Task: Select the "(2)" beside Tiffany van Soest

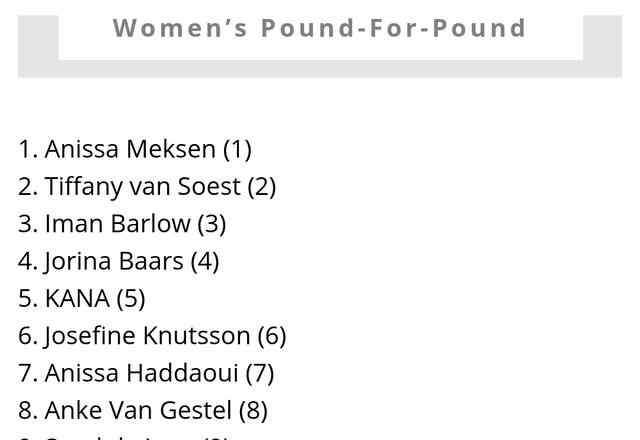Action: 261,186
